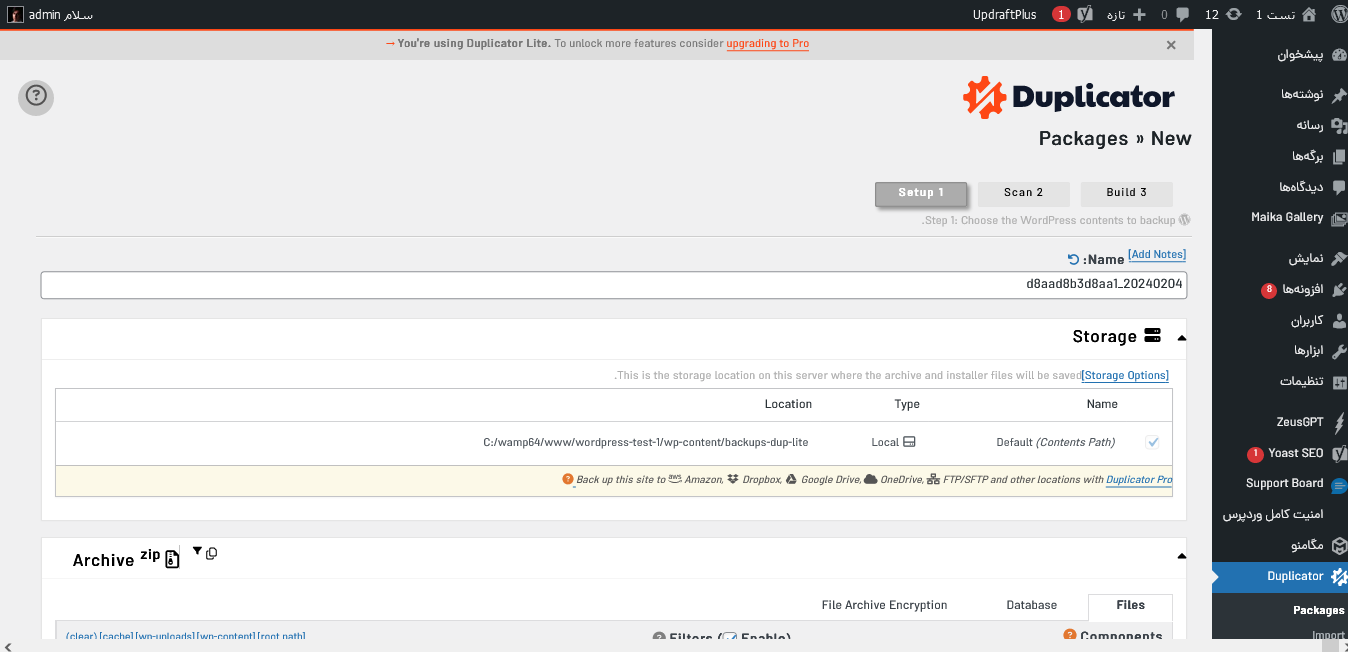Click the Archive copy icon
The width and height of the screenshot is (1348, 652).
[x=211, y=553]
